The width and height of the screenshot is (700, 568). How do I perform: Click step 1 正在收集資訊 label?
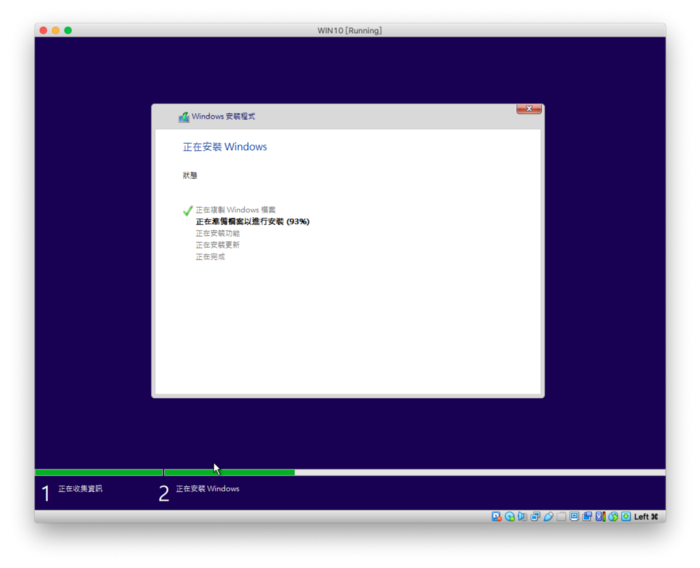(80, 489)
